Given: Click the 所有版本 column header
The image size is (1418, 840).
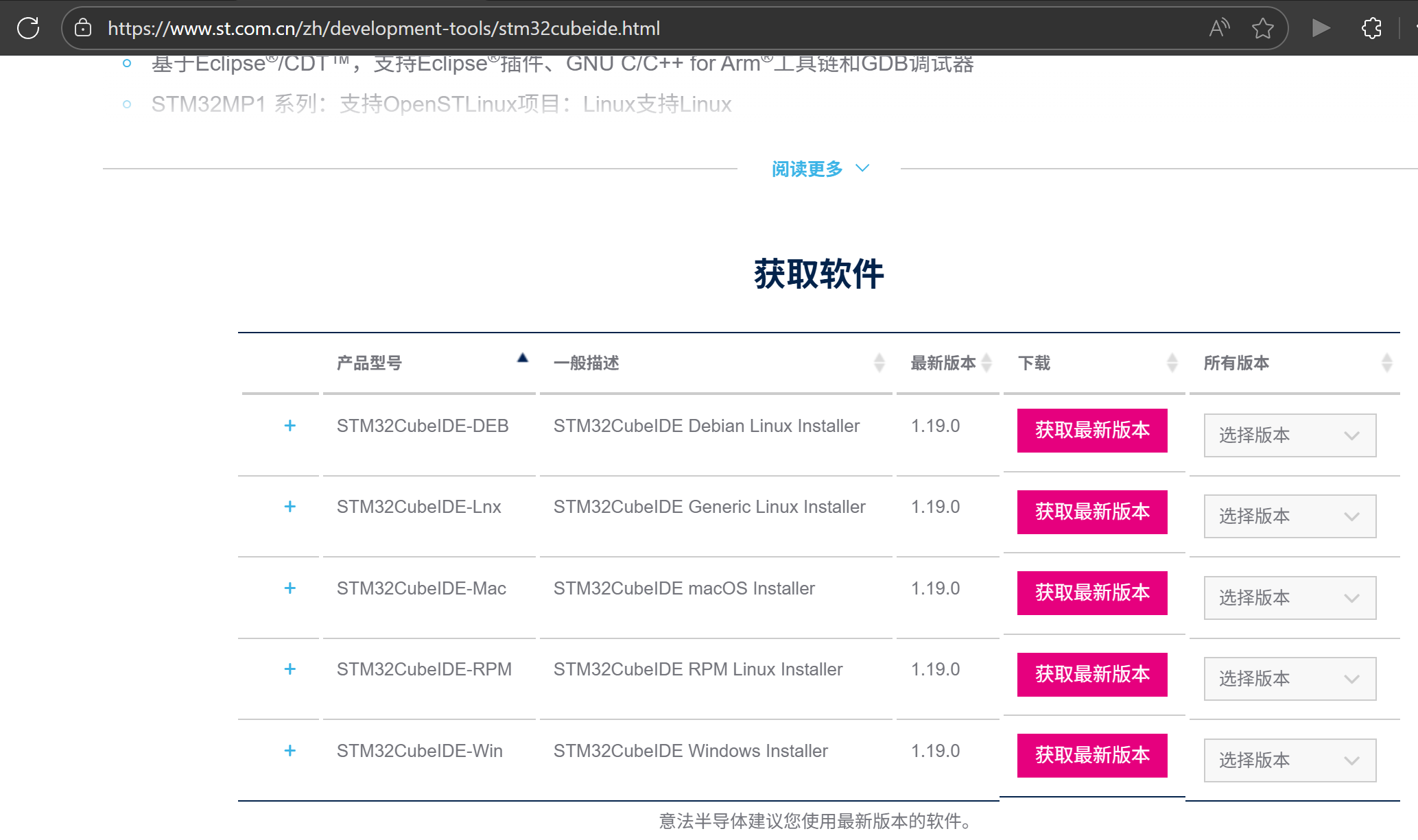Looking at the screenshot, I should [1236, 363].
